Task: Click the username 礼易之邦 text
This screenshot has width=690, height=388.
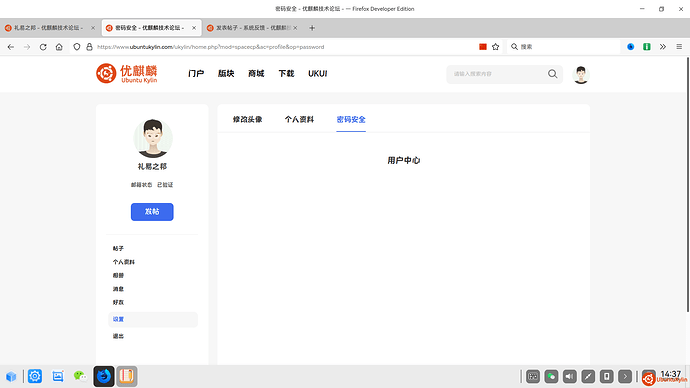Action: pyautogui.click(x=152, y=166)
